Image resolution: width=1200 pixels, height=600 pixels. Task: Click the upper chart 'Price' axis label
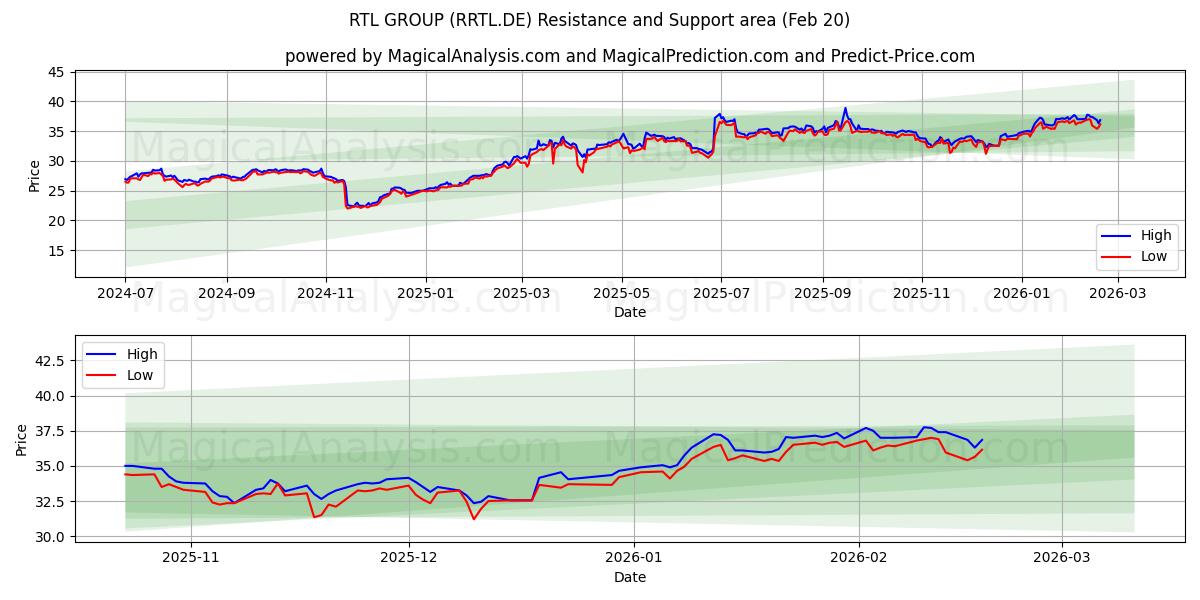coord(35,176)
